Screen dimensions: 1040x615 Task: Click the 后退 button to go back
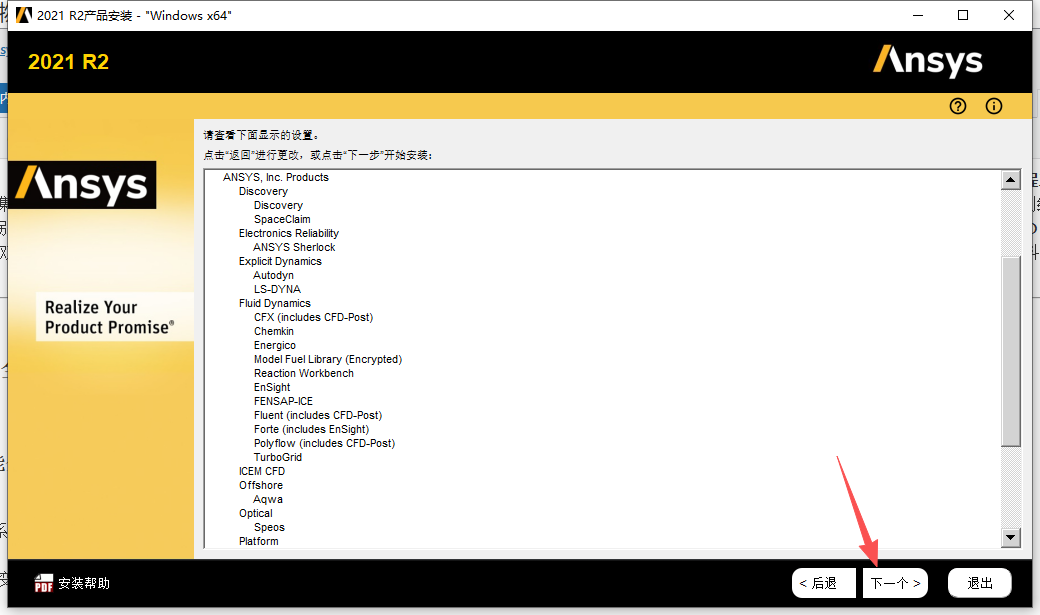(824, 582)
